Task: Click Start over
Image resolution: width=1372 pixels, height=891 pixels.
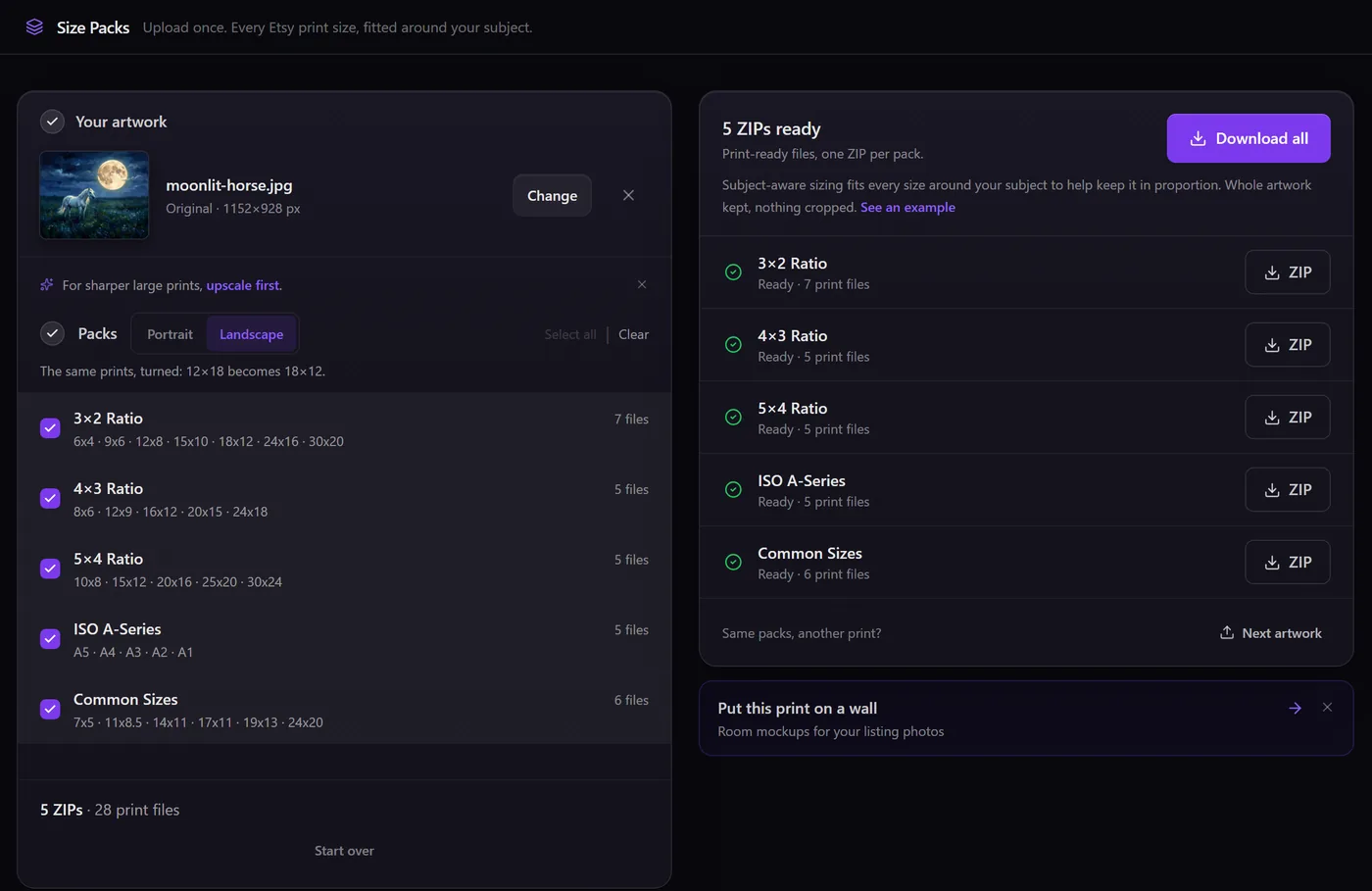Action: pos(344,851)
